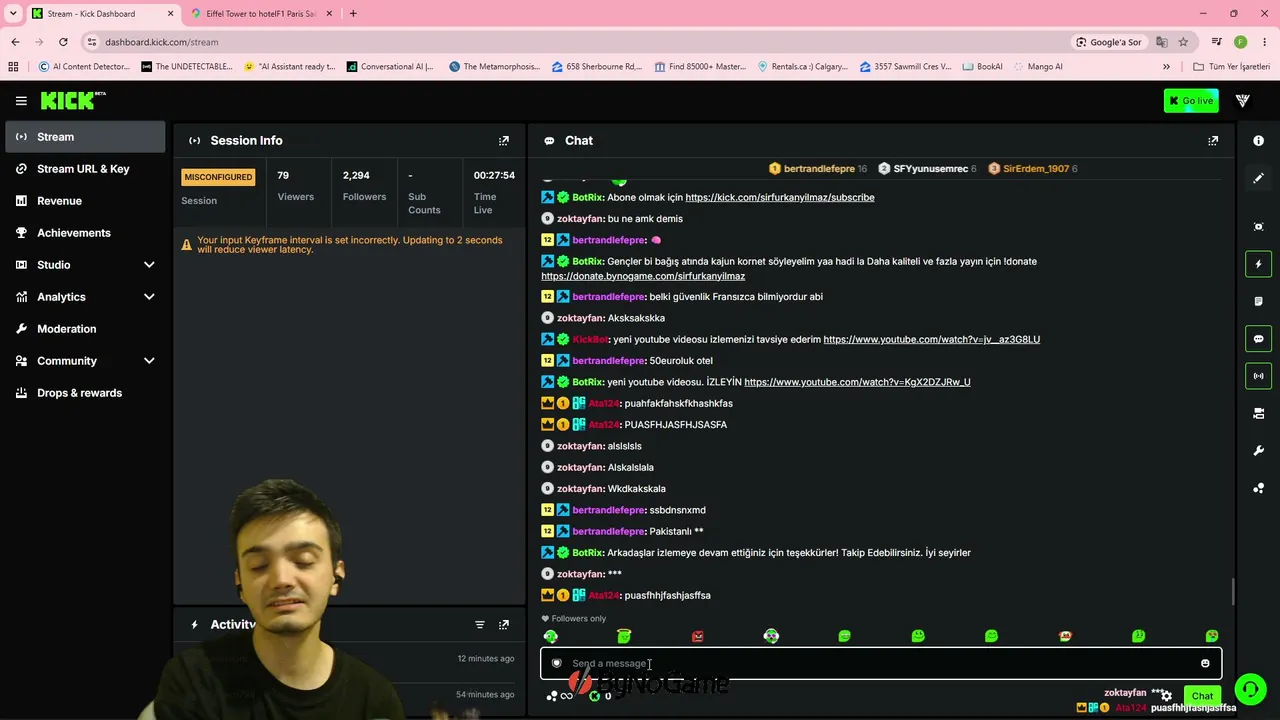Click the screen capture icon in the right sidebar
The width and height of the screenshot is (1280, 720).
tap(1258, 227)
